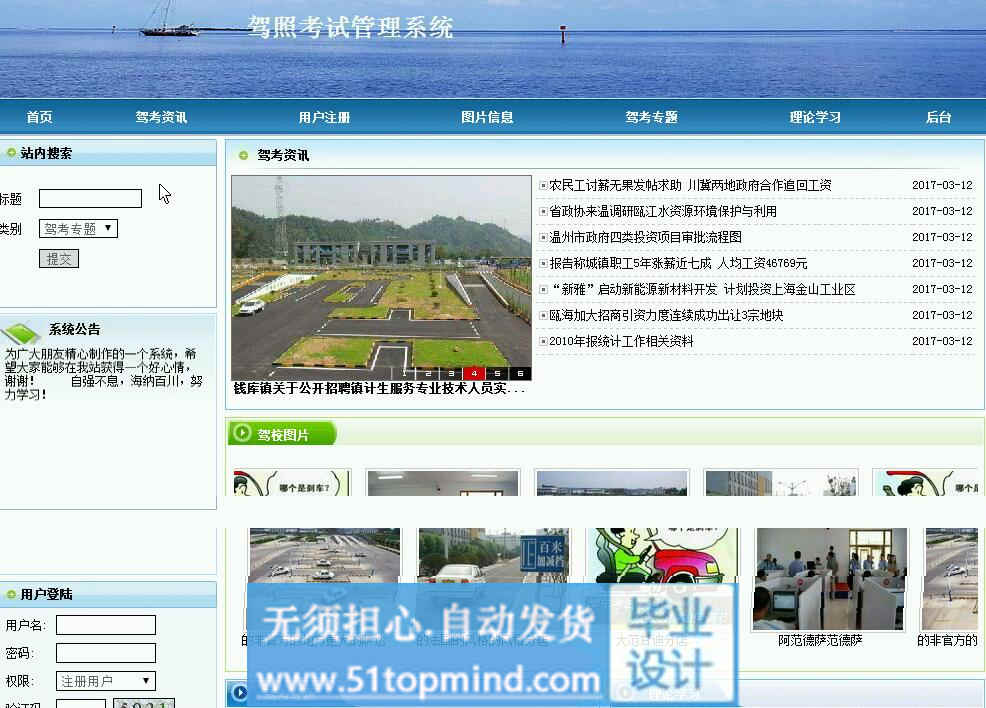Switch slideshow to image 6

(x=520, y=373)
